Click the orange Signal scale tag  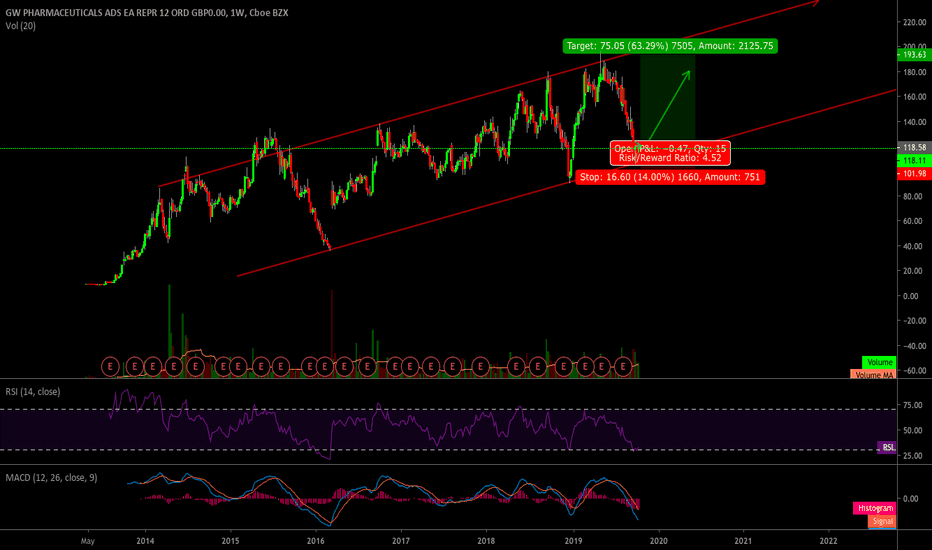click(x=882, y=521)
